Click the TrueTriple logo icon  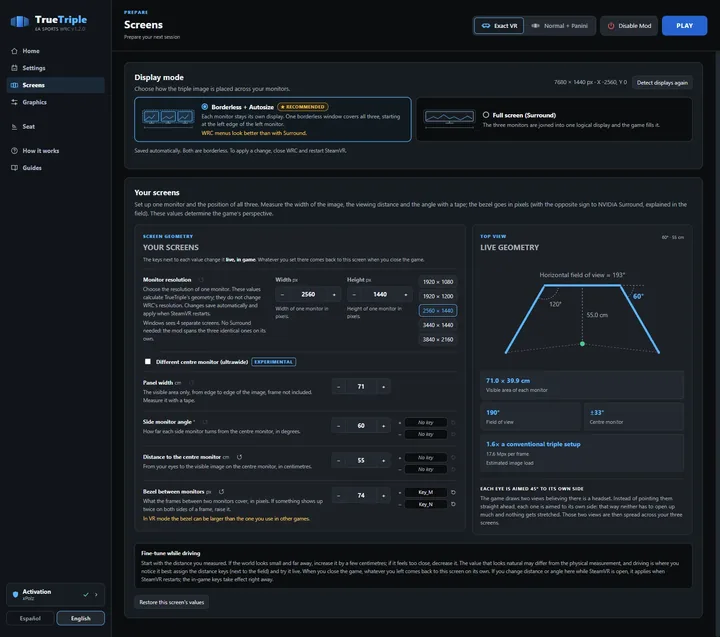[20, 22]
